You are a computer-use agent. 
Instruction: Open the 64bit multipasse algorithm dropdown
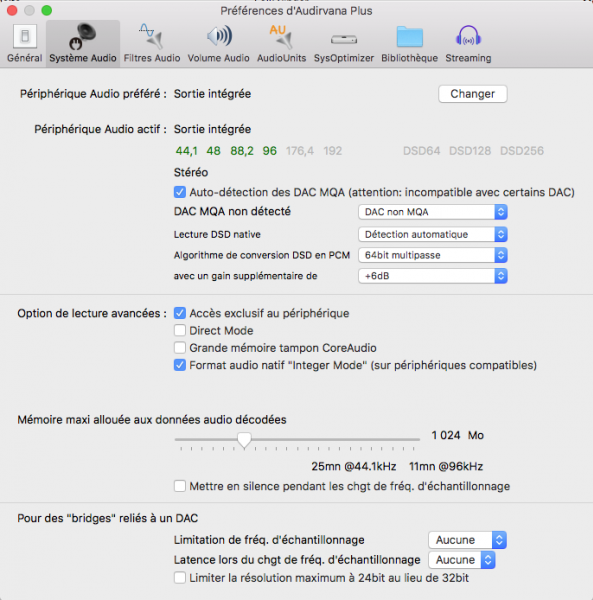433,255
